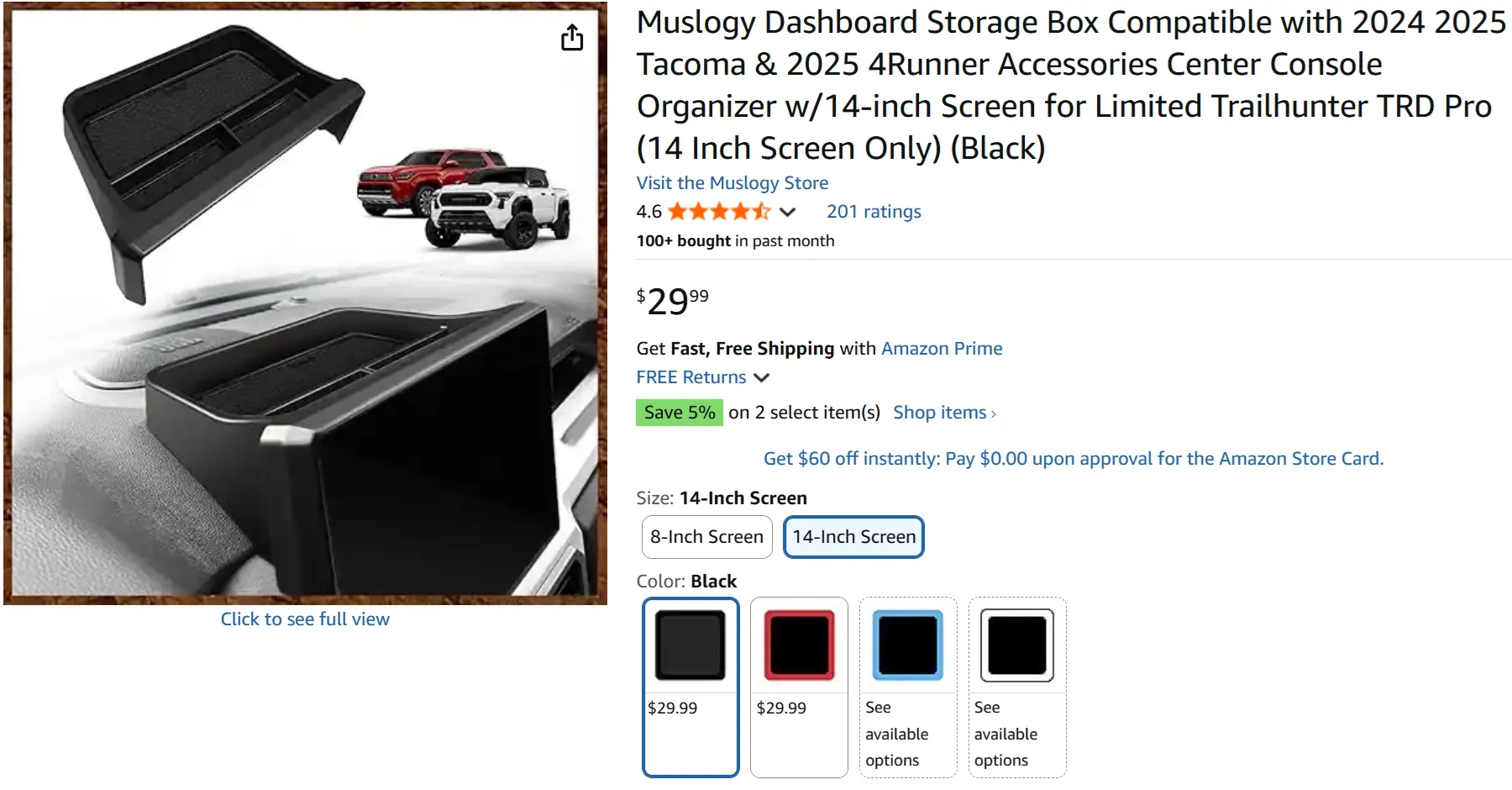Choose the white-bordered black color swatch
Screen dimensions: 1512x790
point(1017,645)
